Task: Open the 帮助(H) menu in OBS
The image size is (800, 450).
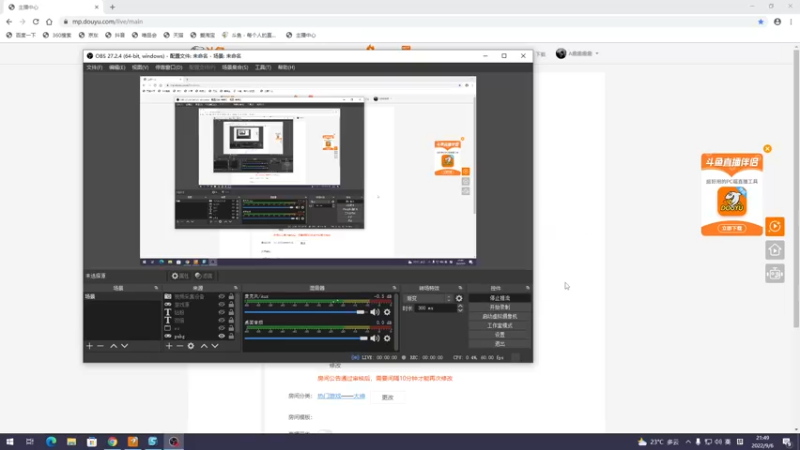Action: pyautogui.click(x=286, y=67)
